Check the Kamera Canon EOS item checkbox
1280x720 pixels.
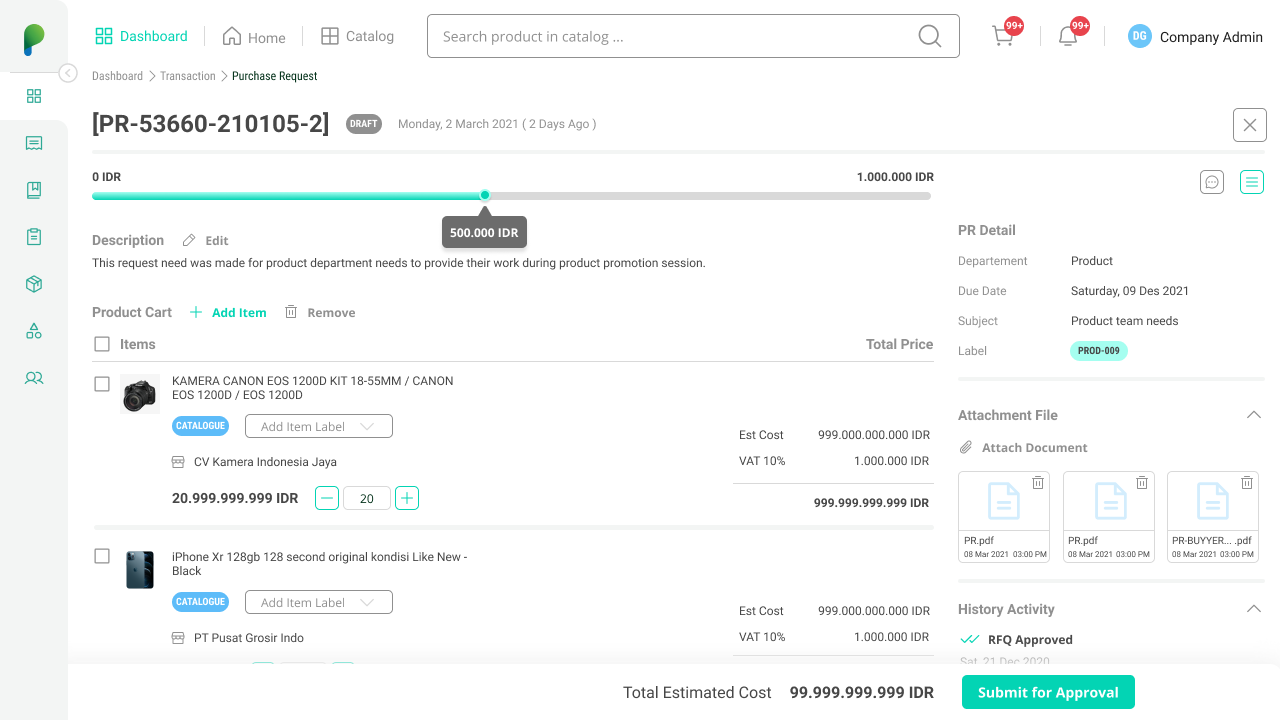102,384
